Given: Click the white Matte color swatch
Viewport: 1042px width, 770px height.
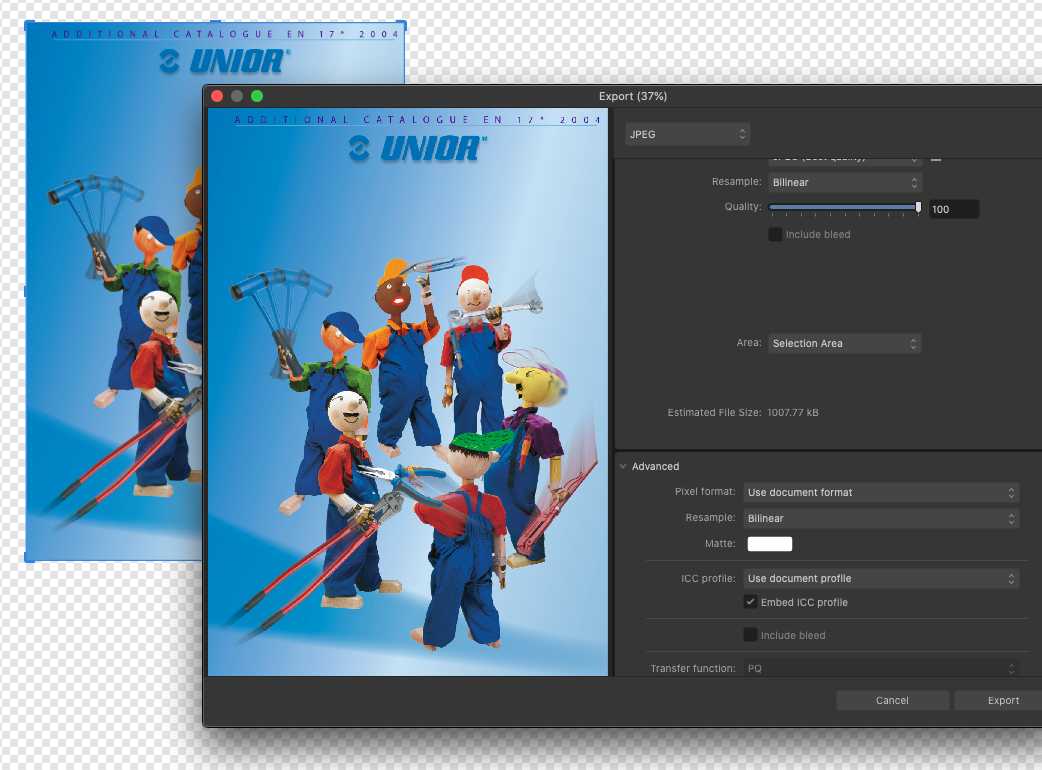Looking at the screenshot, I should (770, 544).
